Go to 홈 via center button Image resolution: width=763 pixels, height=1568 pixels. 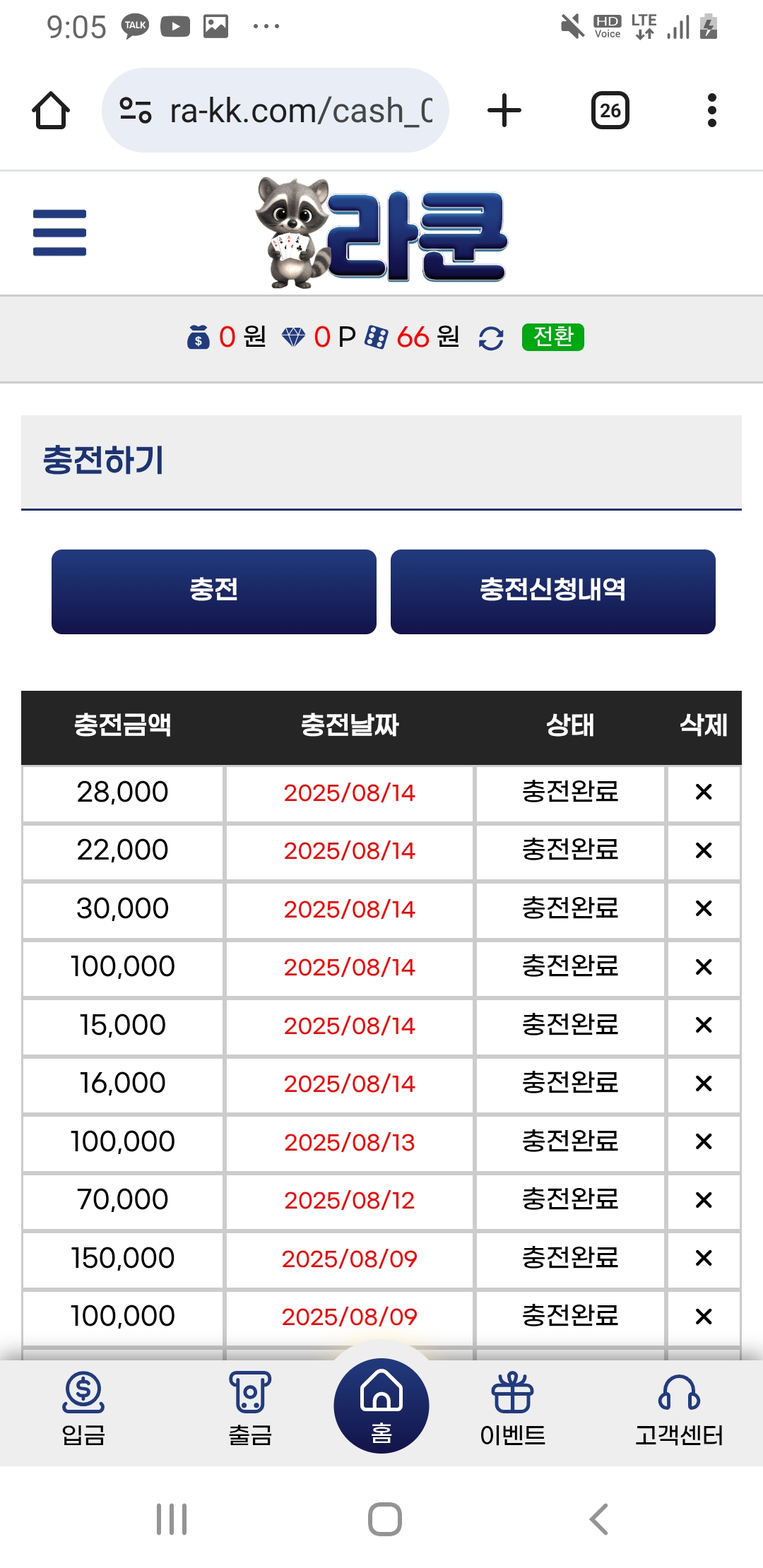pyautogui.click(x=381, y=1406)
